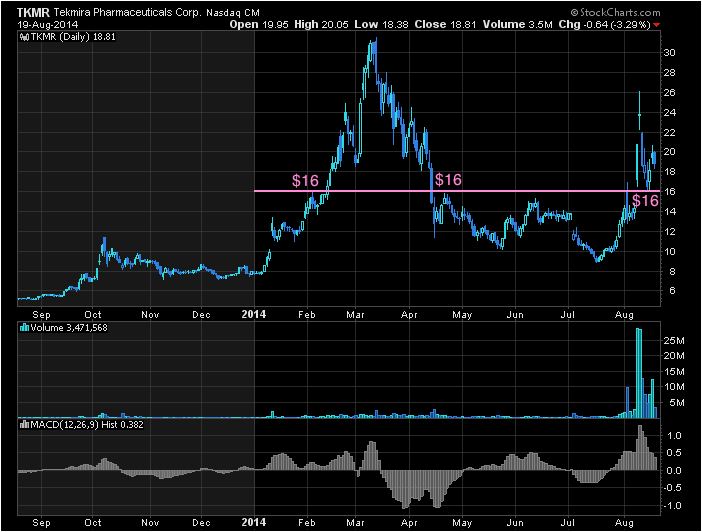This screenshot has width=702, height=532.
Task: Click the red down-arrow change indicator
Action: point(656,25)
